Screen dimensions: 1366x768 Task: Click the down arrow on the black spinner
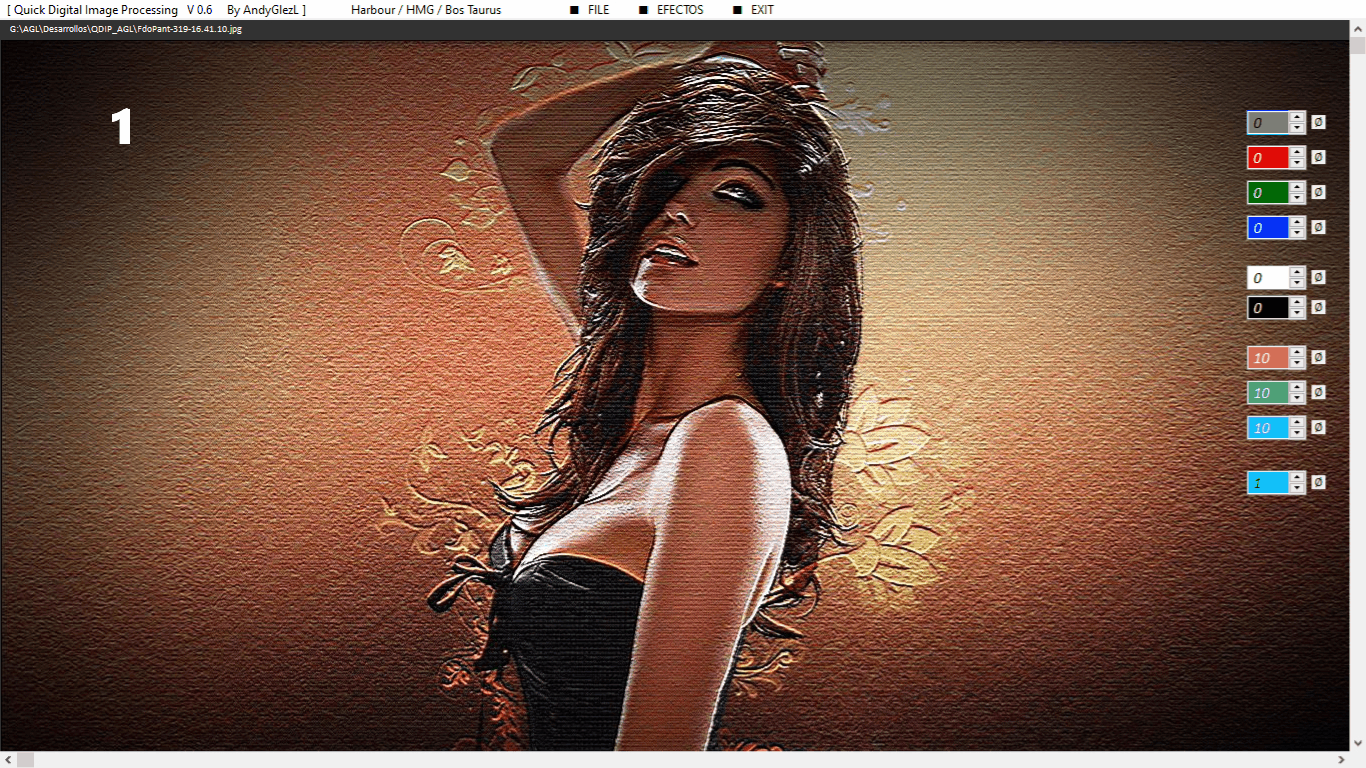[1297, 313]
